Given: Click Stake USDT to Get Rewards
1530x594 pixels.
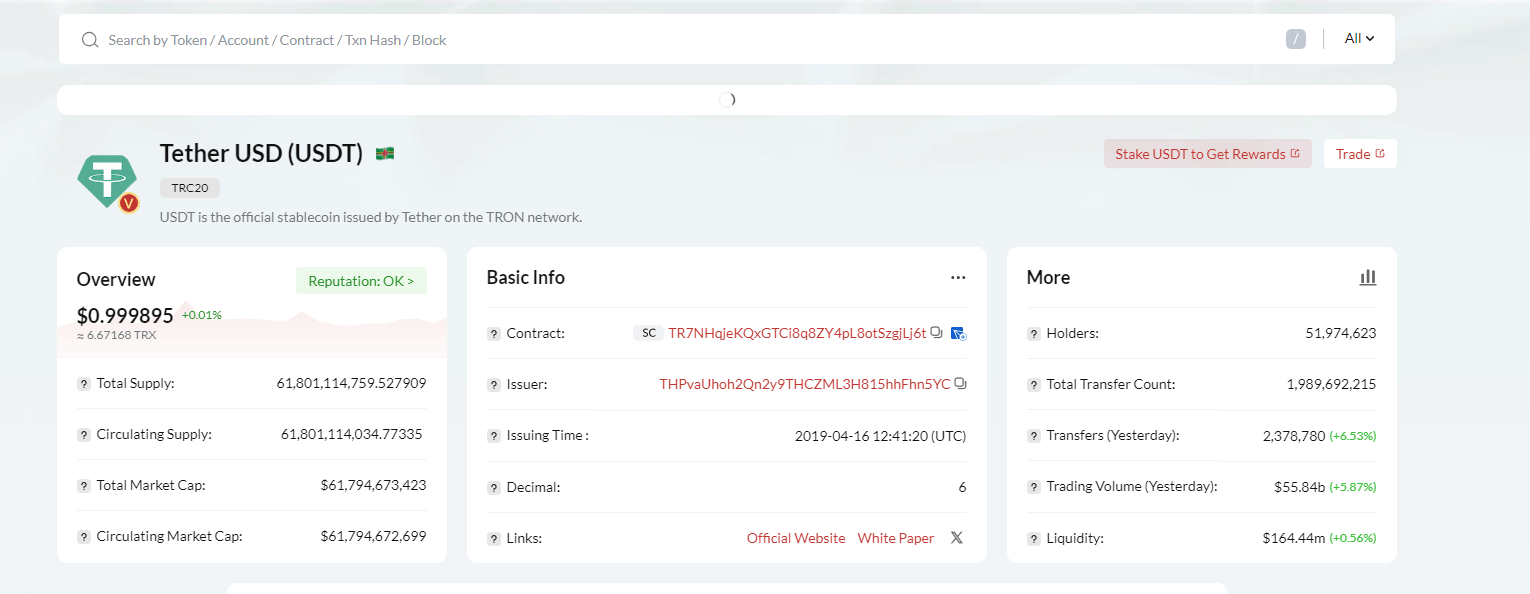Looking at the screenshot, I should [x=1207, y=153].
